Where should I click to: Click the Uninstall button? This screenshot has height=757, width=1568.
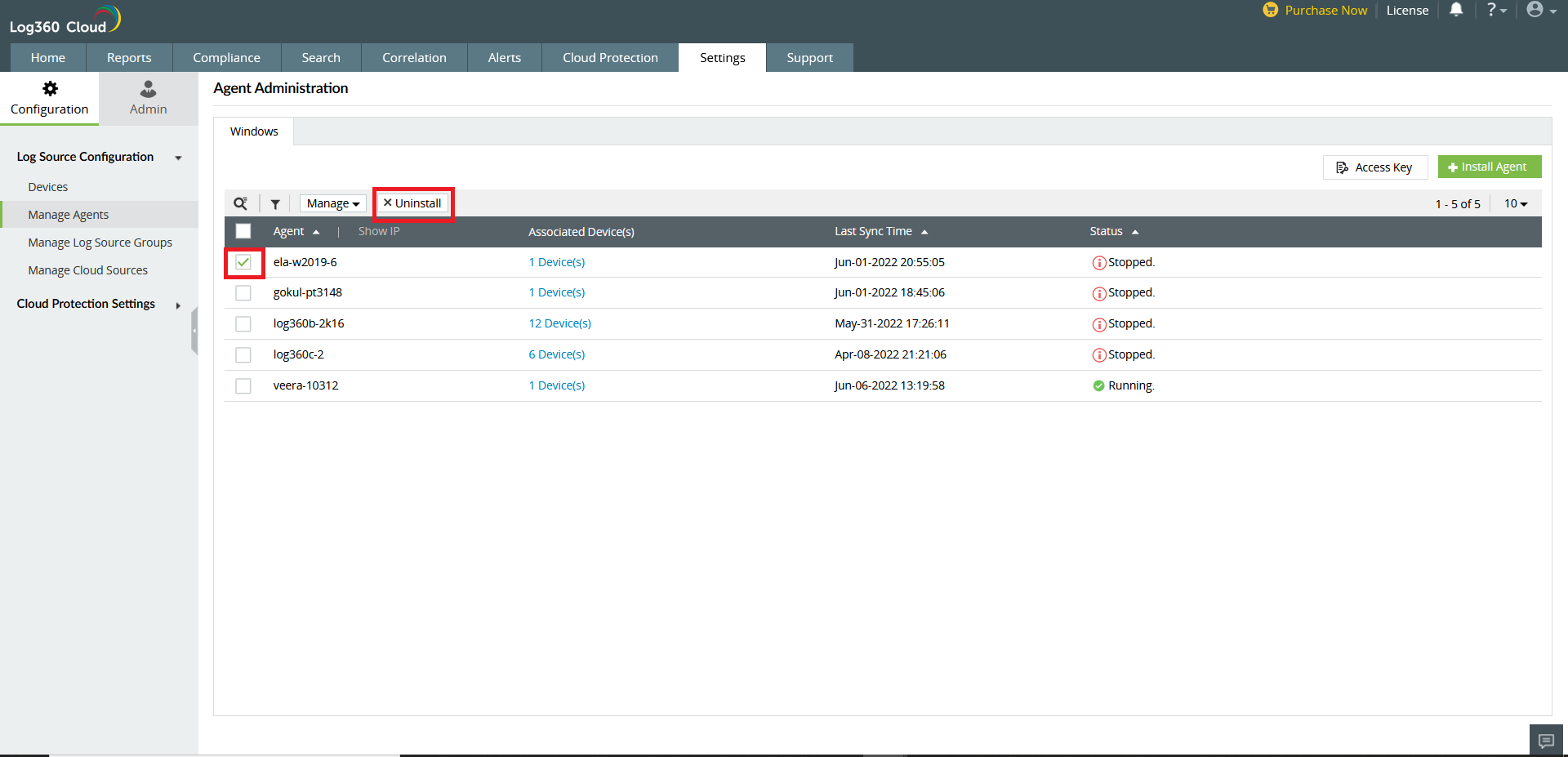412,203
